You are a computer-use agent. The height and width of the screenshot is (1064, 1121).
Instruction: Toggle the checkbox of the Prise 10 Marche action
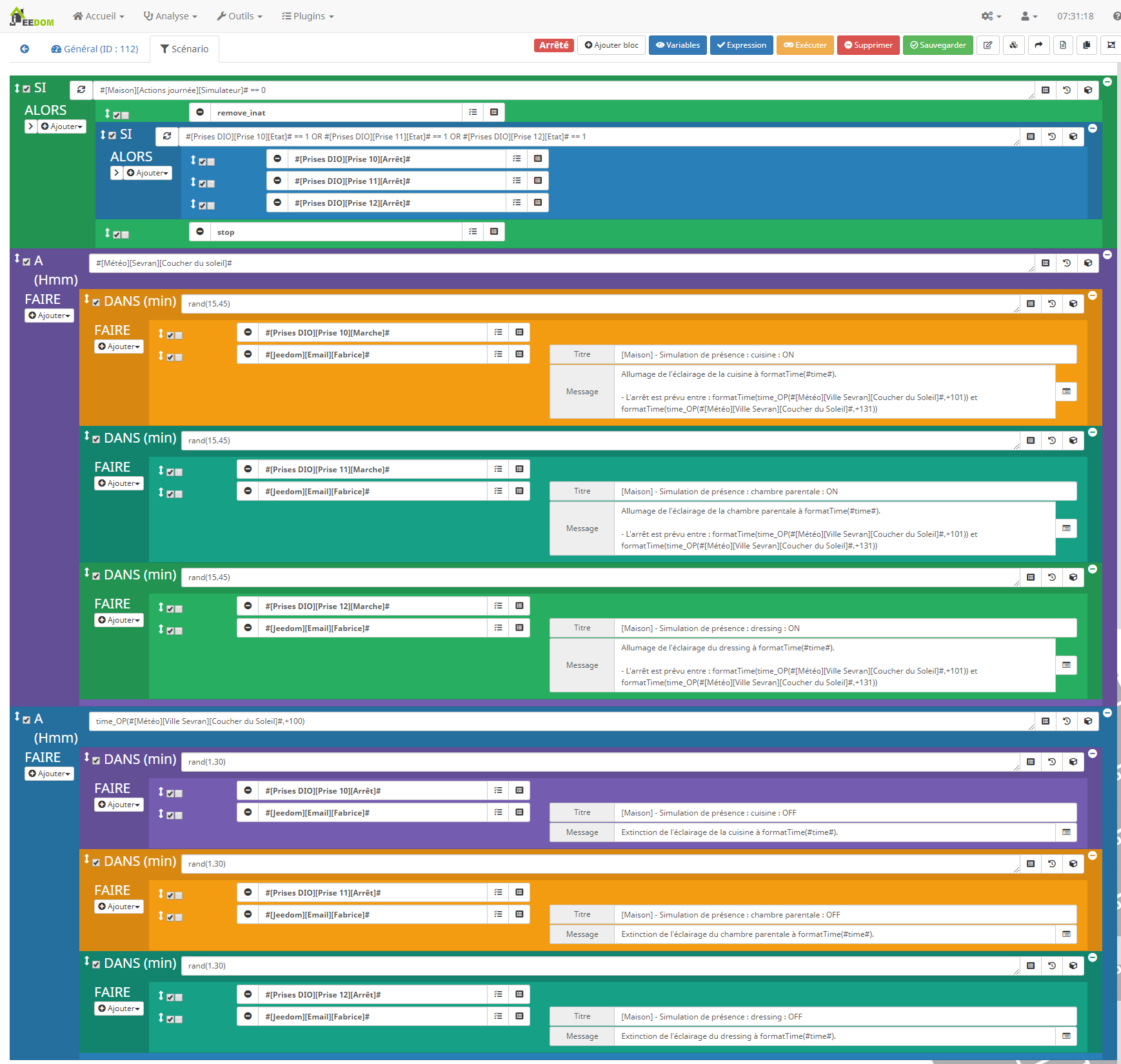(170, 335)
